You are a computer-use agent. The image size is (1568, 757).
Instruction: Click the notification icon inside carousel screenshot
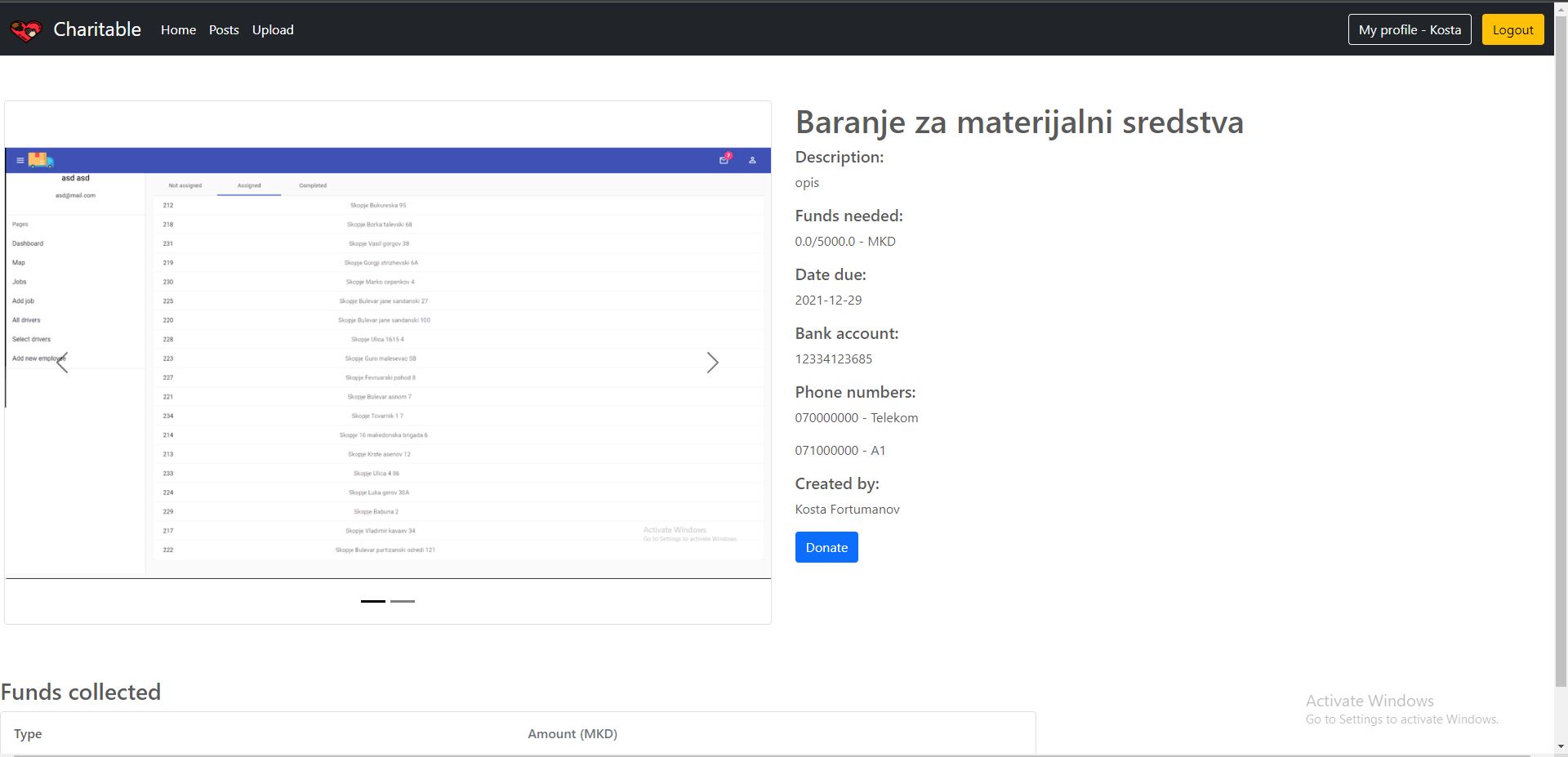(724, 160)
